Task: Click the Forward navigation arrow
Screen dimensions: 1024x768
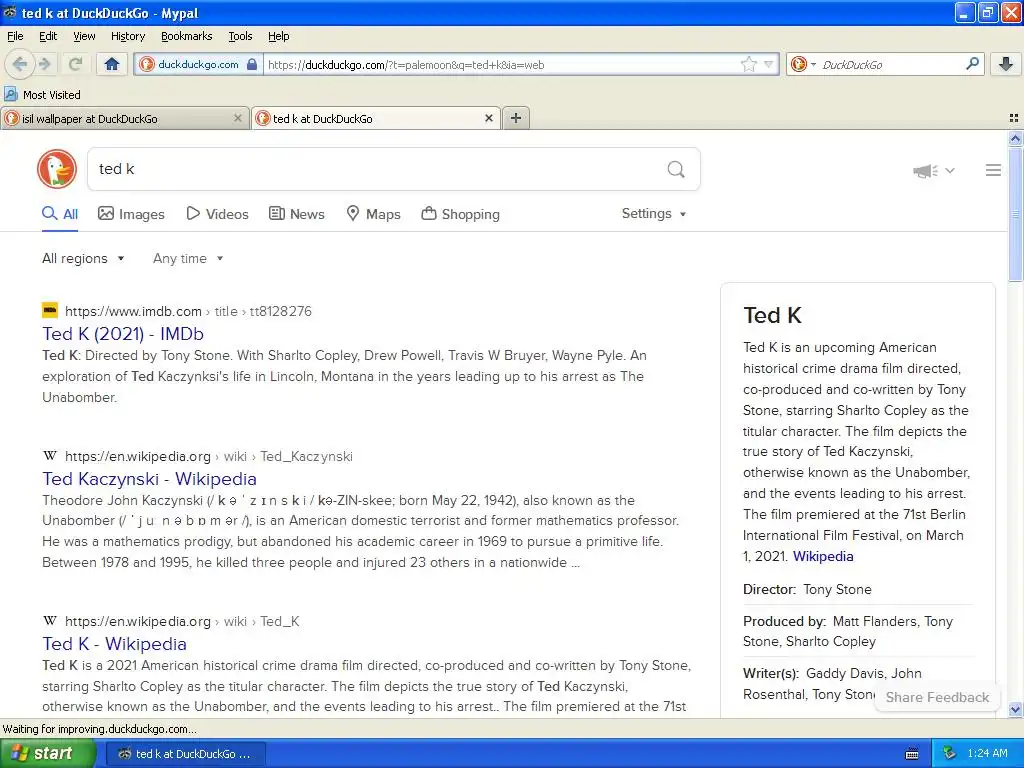Action: click(44, 64)
